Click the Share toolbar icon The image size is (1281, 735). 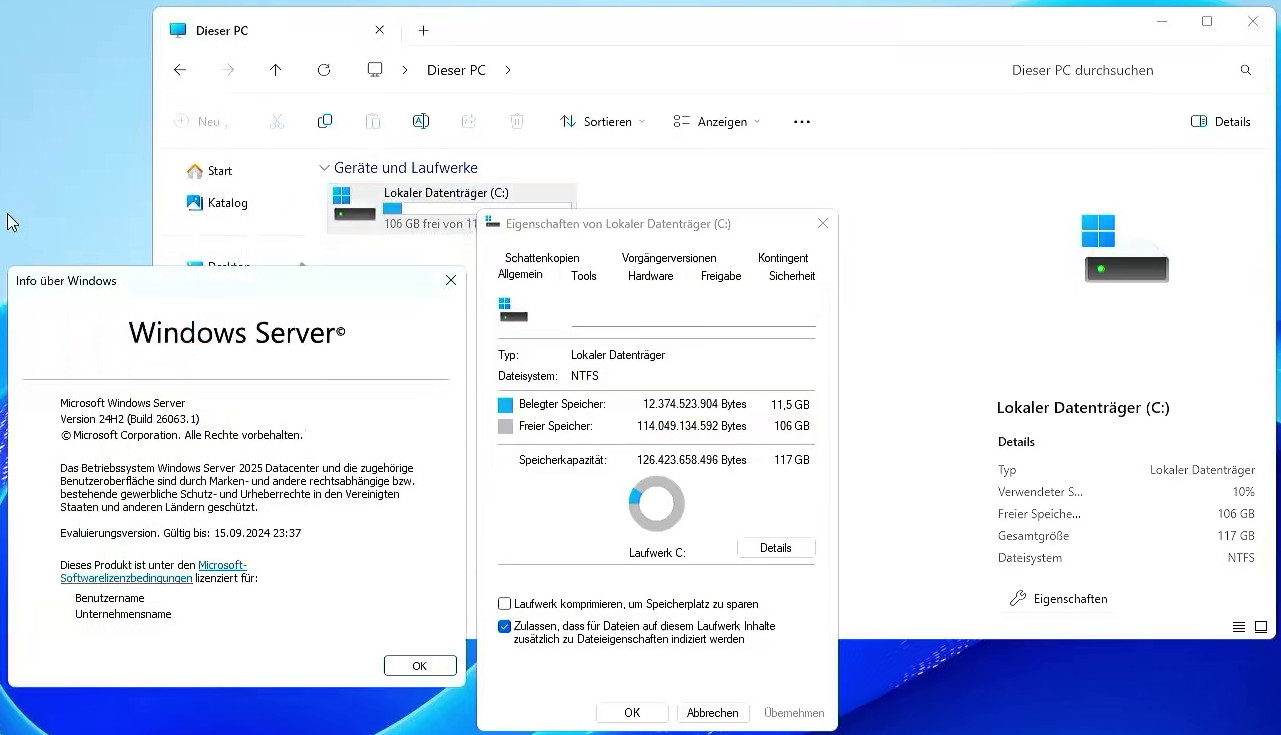pos(469,121)
